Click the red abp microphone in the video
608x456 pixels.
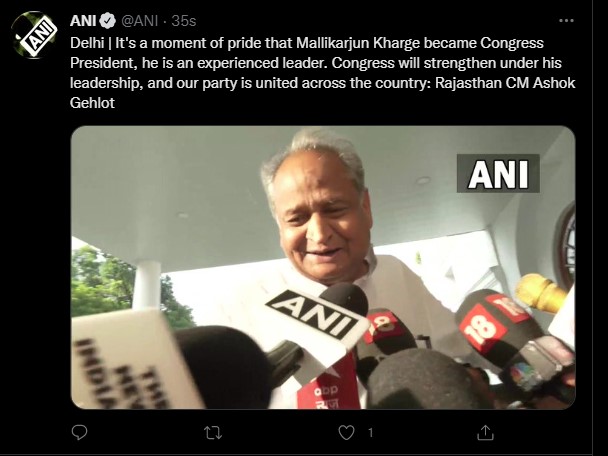click(x=329, y=386)
